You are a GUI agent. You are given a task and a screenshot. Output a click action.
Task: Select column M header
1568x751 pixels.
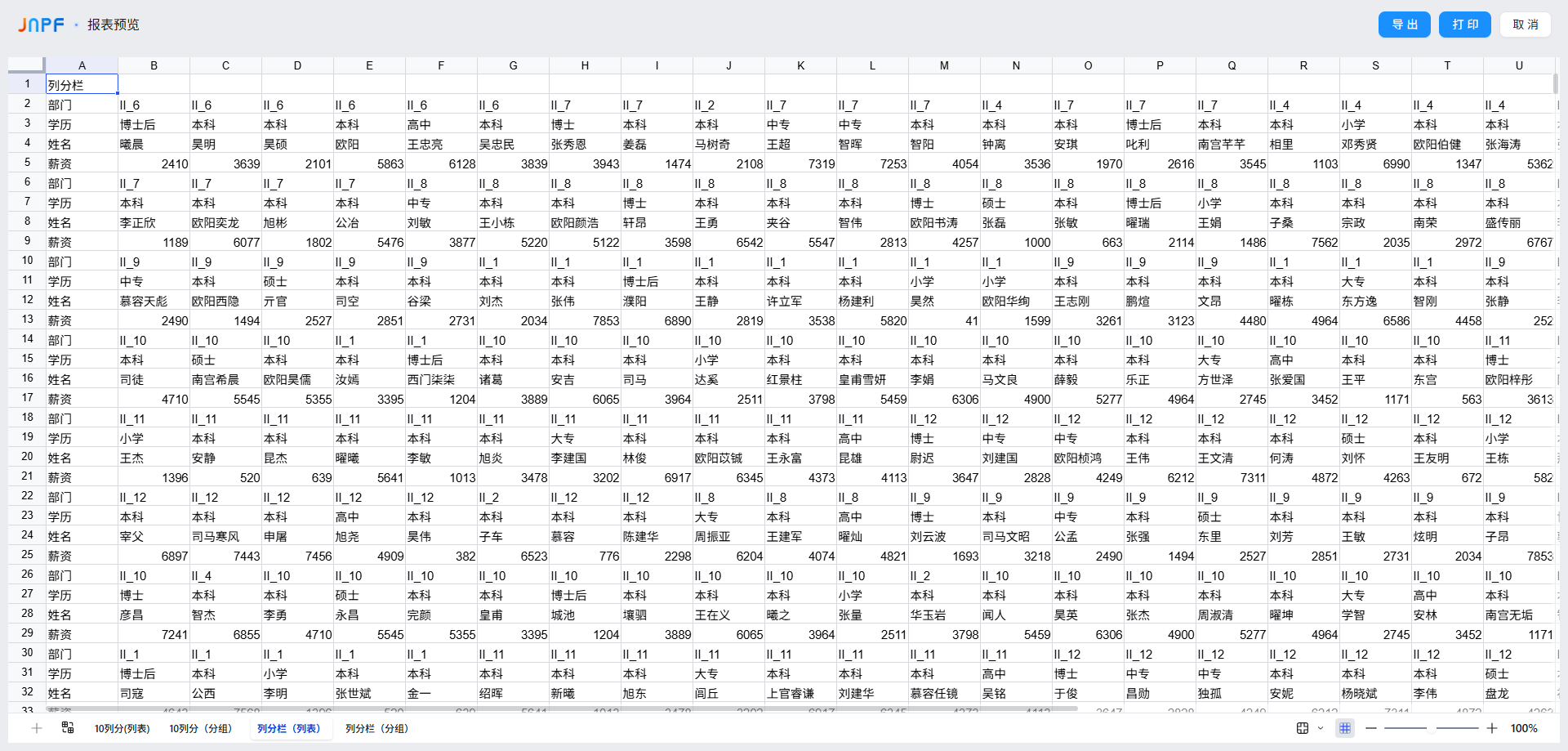(944, 65)
